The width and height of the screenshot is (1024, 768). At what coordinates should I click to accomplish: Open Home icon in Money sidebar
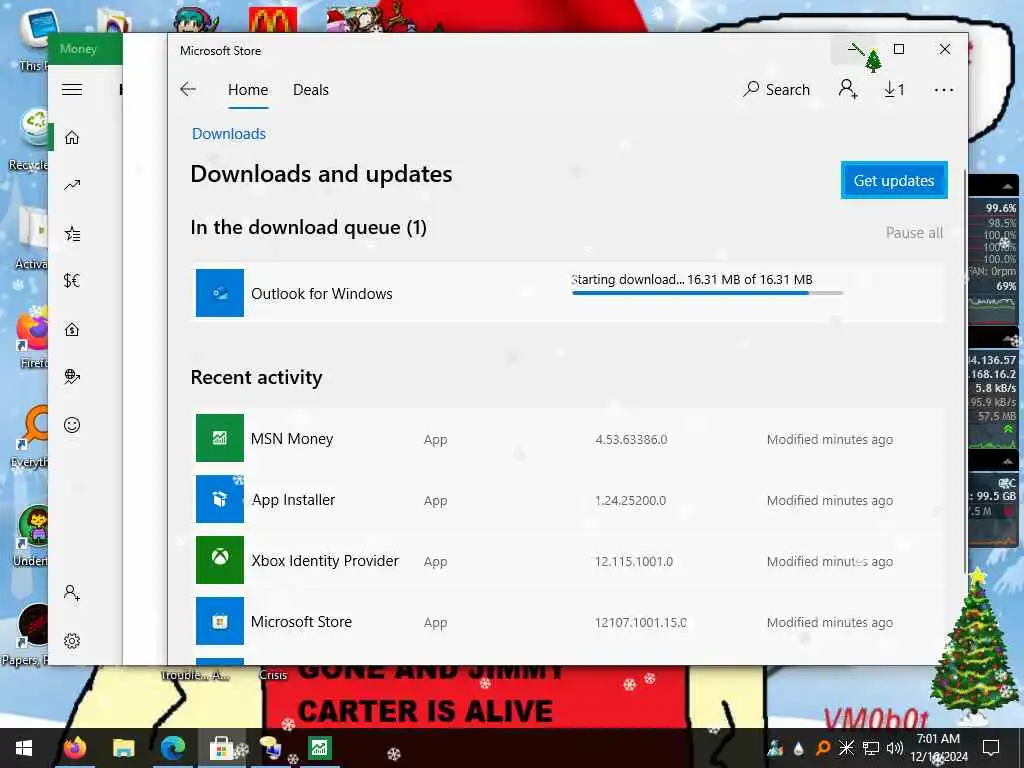pyautogui.click(x=72, y=137)
